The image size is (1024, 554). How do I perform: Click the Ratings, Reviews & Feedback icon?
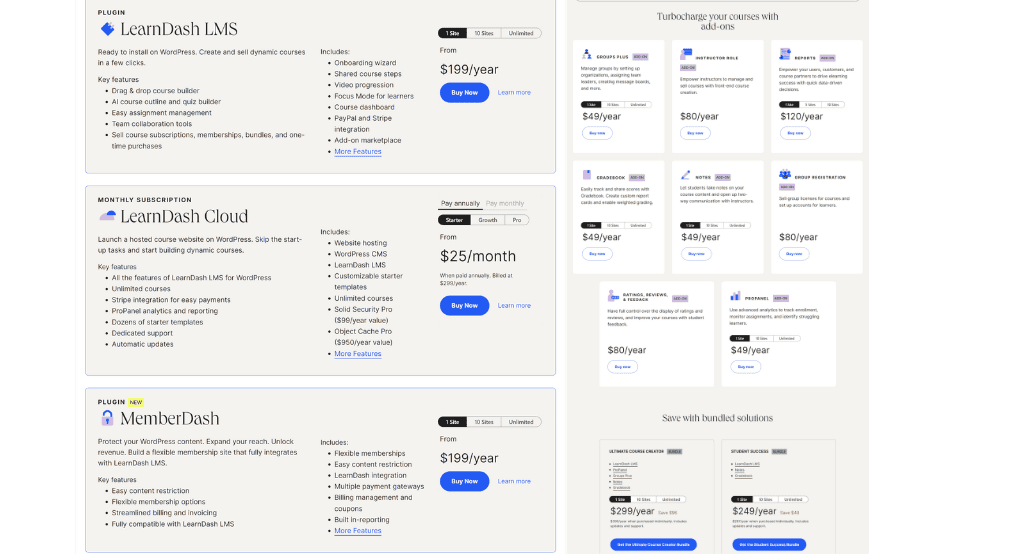coord(613,295)
